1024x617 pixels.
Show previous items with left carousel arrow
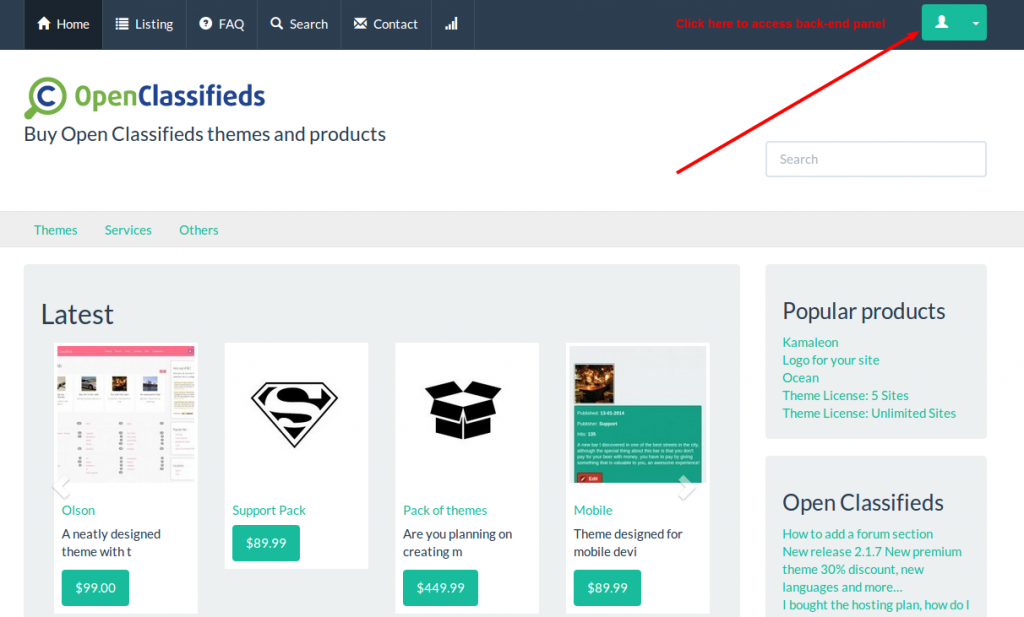(61, 486)
